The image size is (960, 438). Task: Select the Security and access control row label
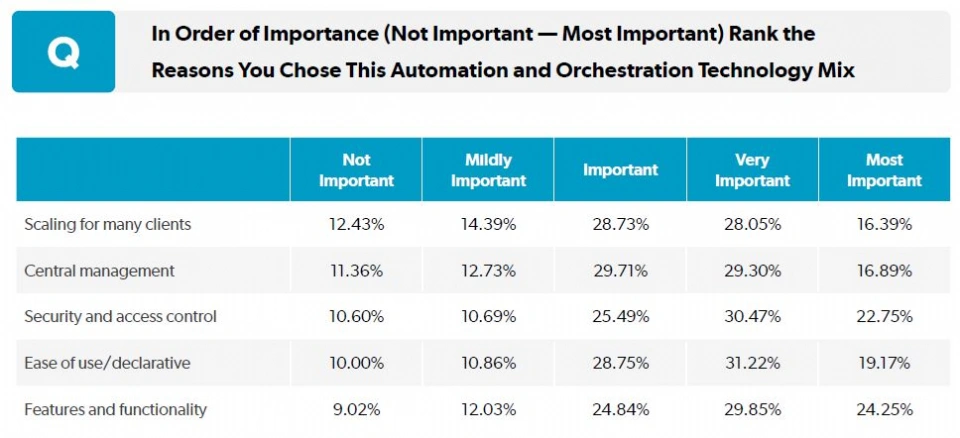[120, 317]
